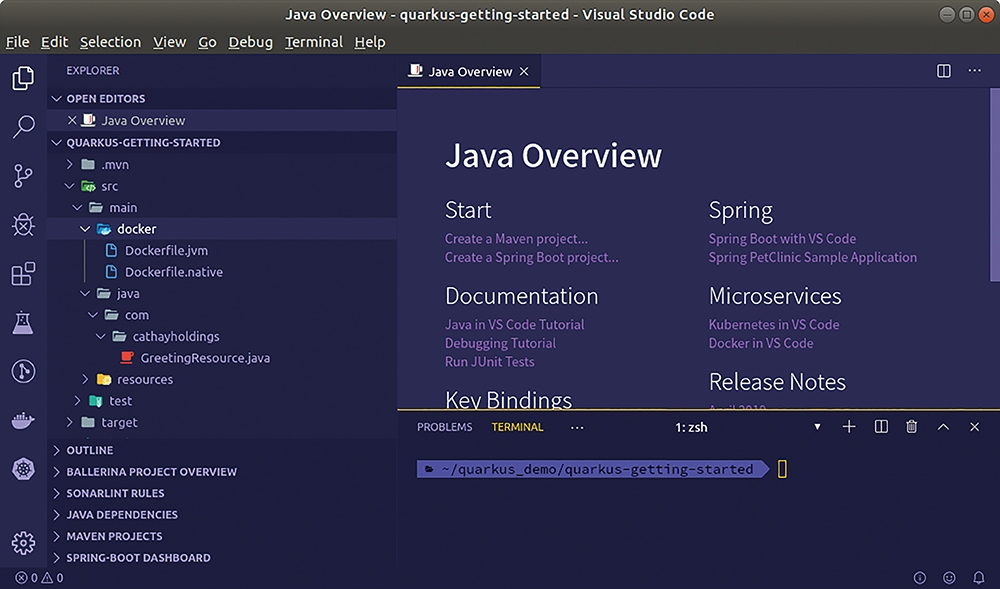Open Dockerfile.native in the explorer
Image resolution: width=1000 pixels, height=589 pixels.
tap(173, 272)
